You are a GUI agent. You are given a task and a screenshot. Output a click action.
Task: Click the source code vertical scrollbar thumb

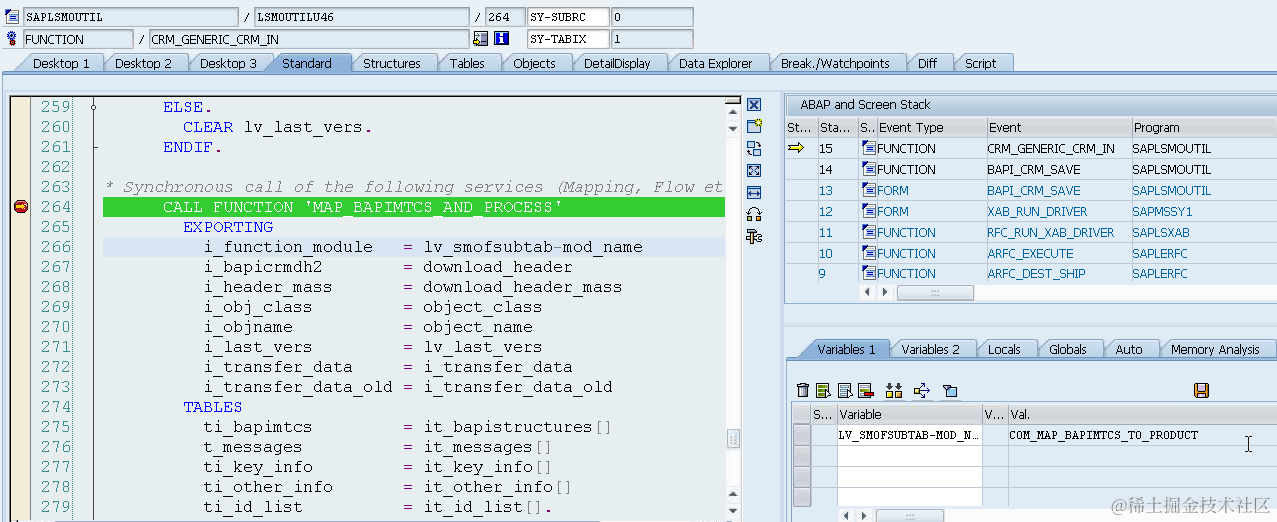[733, 439]
